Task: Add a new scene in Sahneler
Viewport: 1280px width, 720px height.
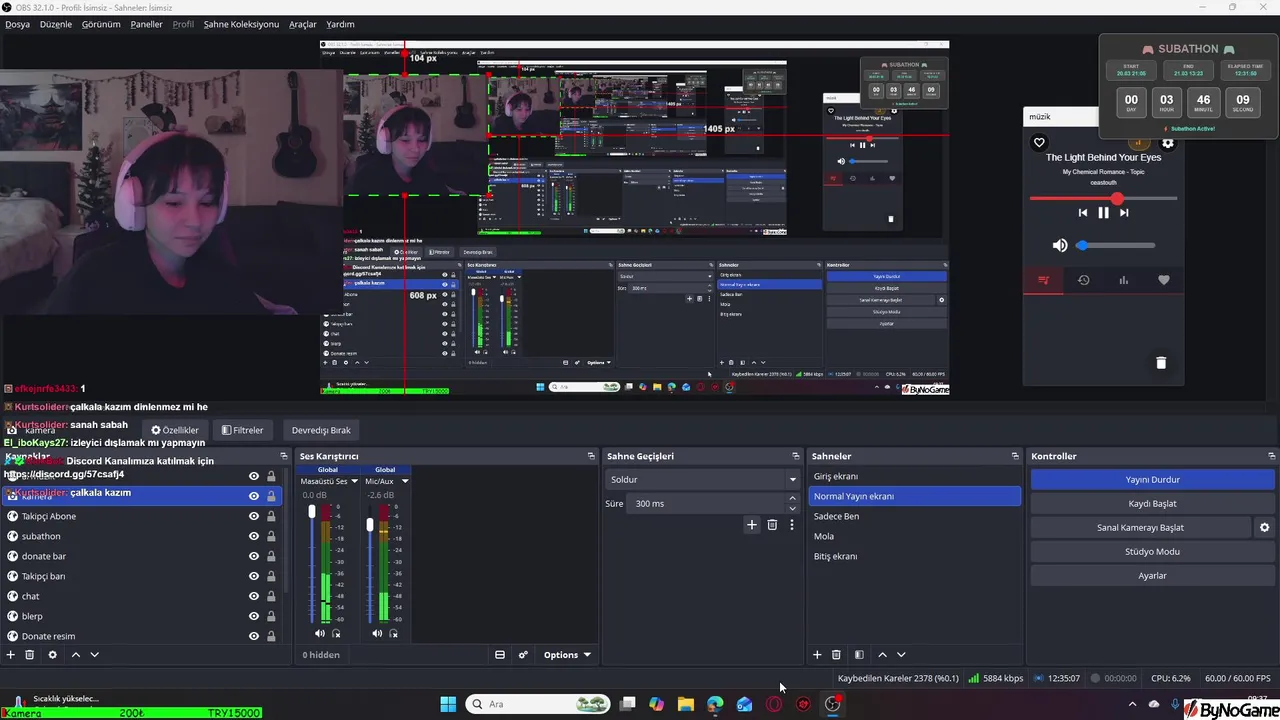Action: (817, 655)
